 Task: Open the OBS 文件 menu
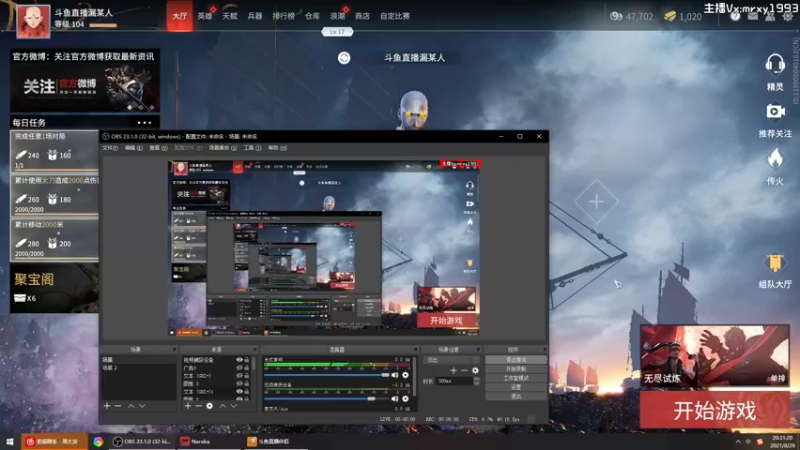click(110, 148)
